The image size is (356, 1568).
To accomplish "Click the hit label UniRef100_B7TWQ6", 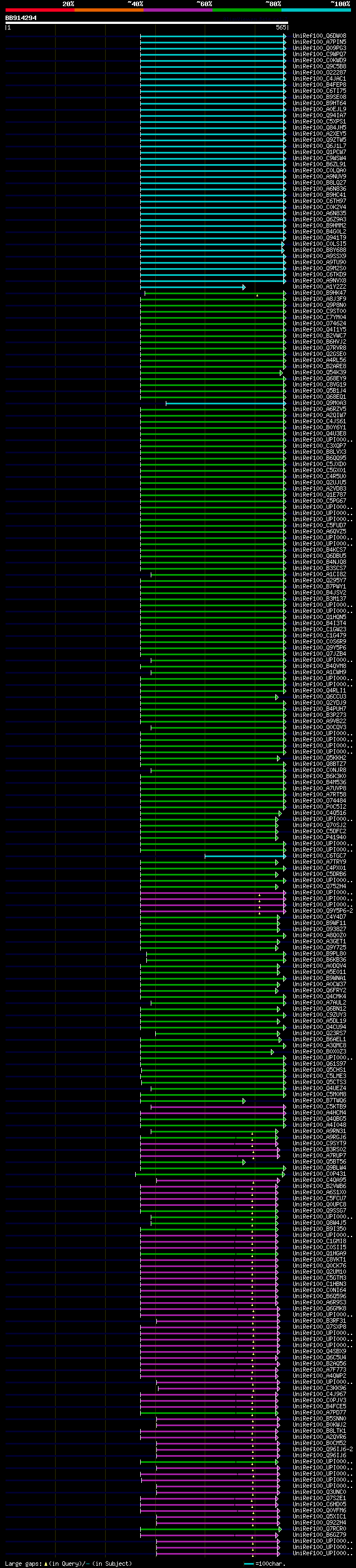I will point(319,1101).
